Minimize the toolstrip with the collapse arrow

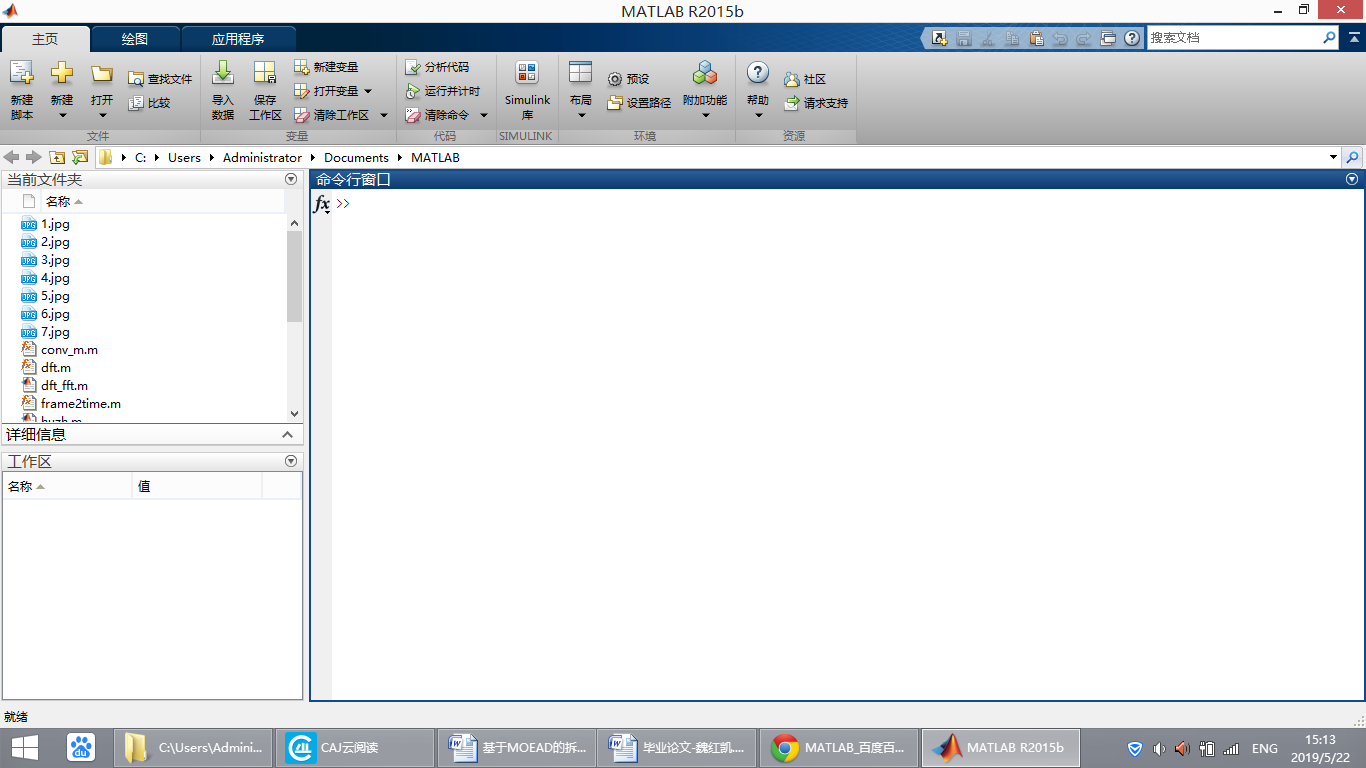1352,37
